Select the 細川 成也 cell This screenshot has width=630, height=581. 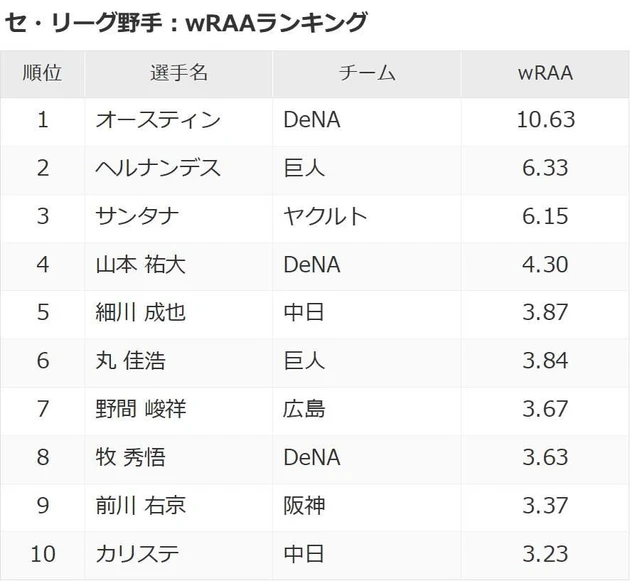pyautogui.click(x=140, y=312)
